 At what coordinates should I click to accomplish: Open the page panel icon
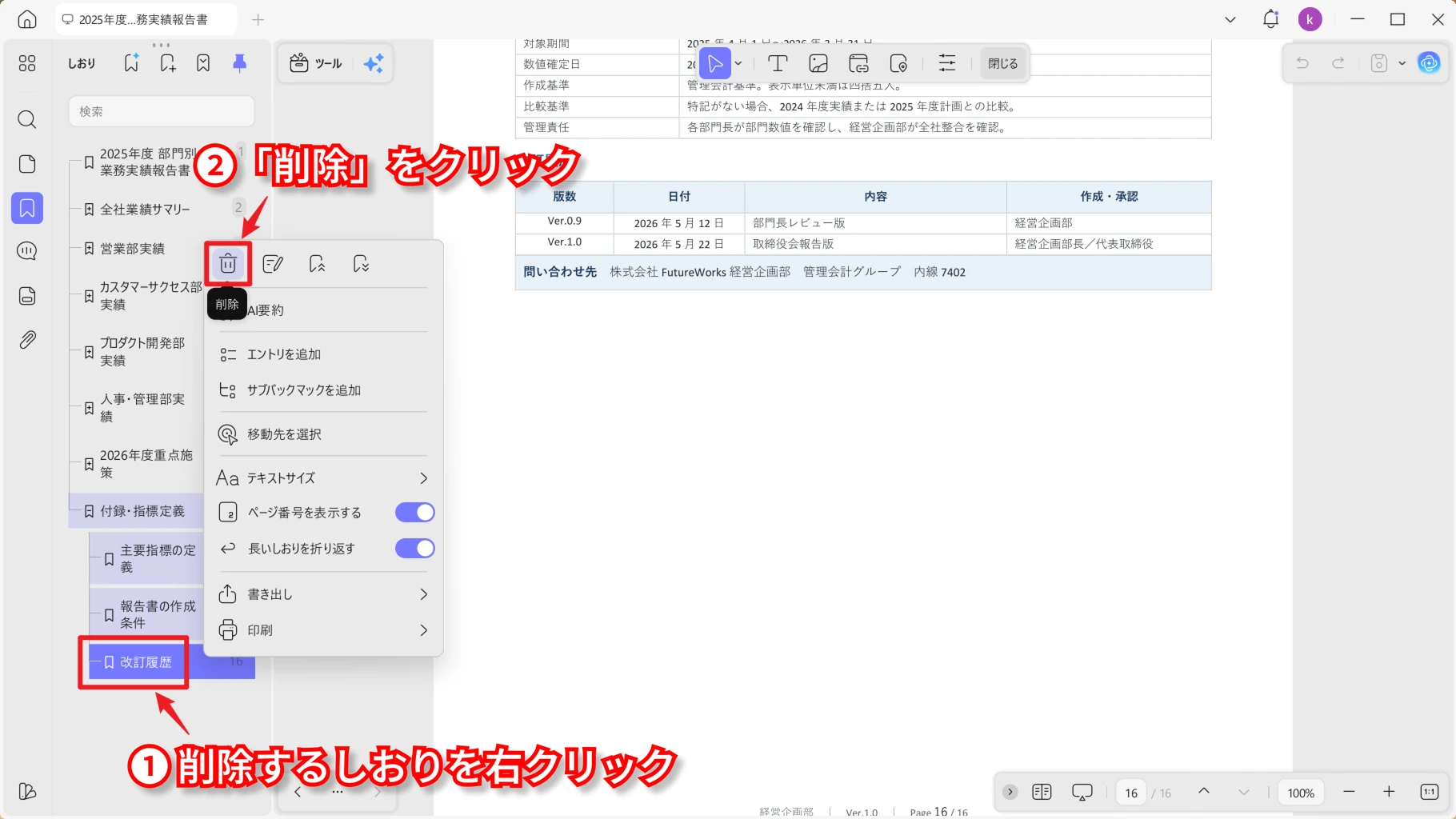(27, 164)
